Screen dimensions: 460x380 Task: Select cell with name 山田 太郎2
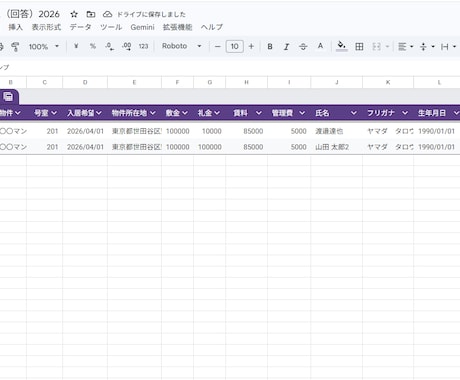(x=337, y=147)
